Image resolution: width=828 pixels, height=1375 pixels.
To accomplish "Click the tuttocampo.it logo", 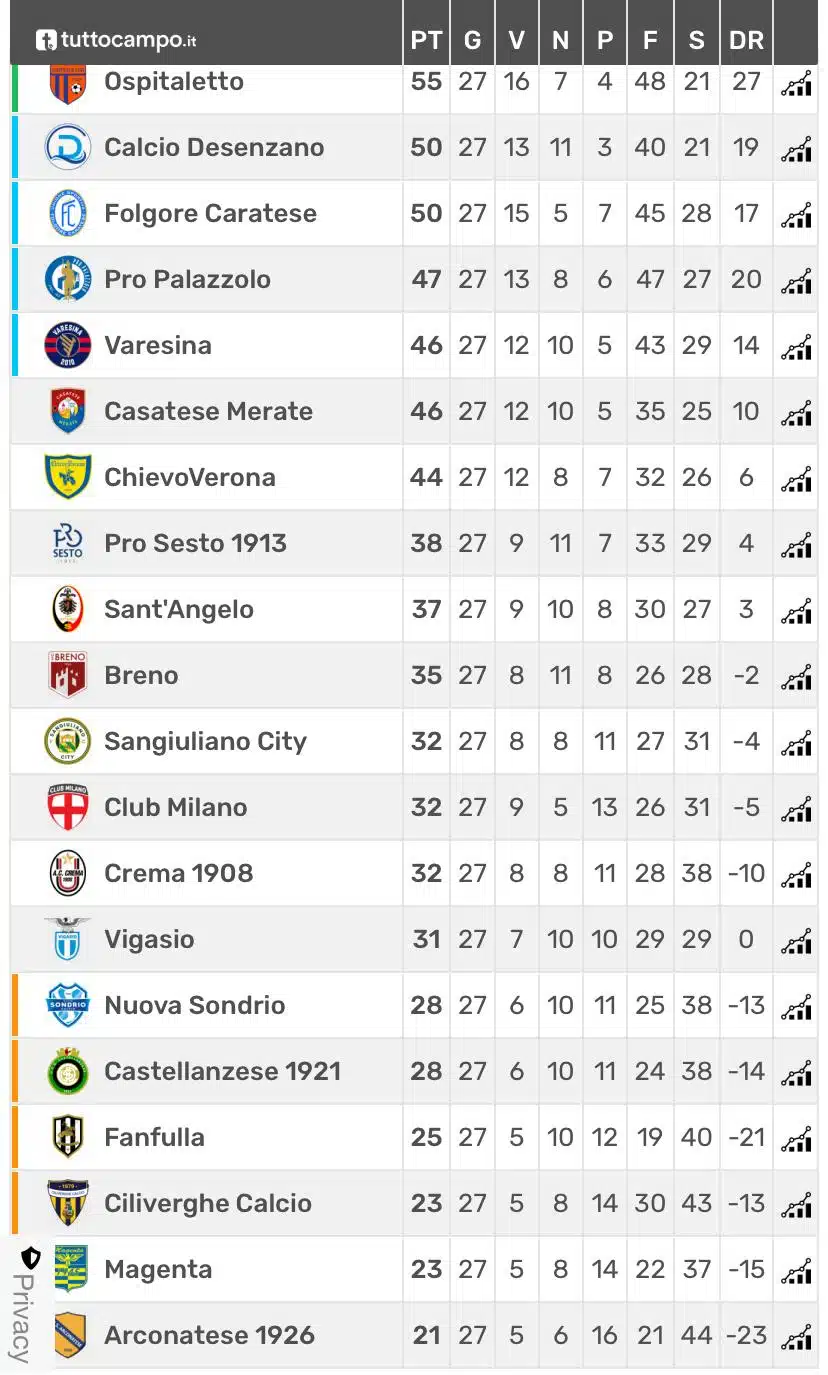I will coord(116,40).
